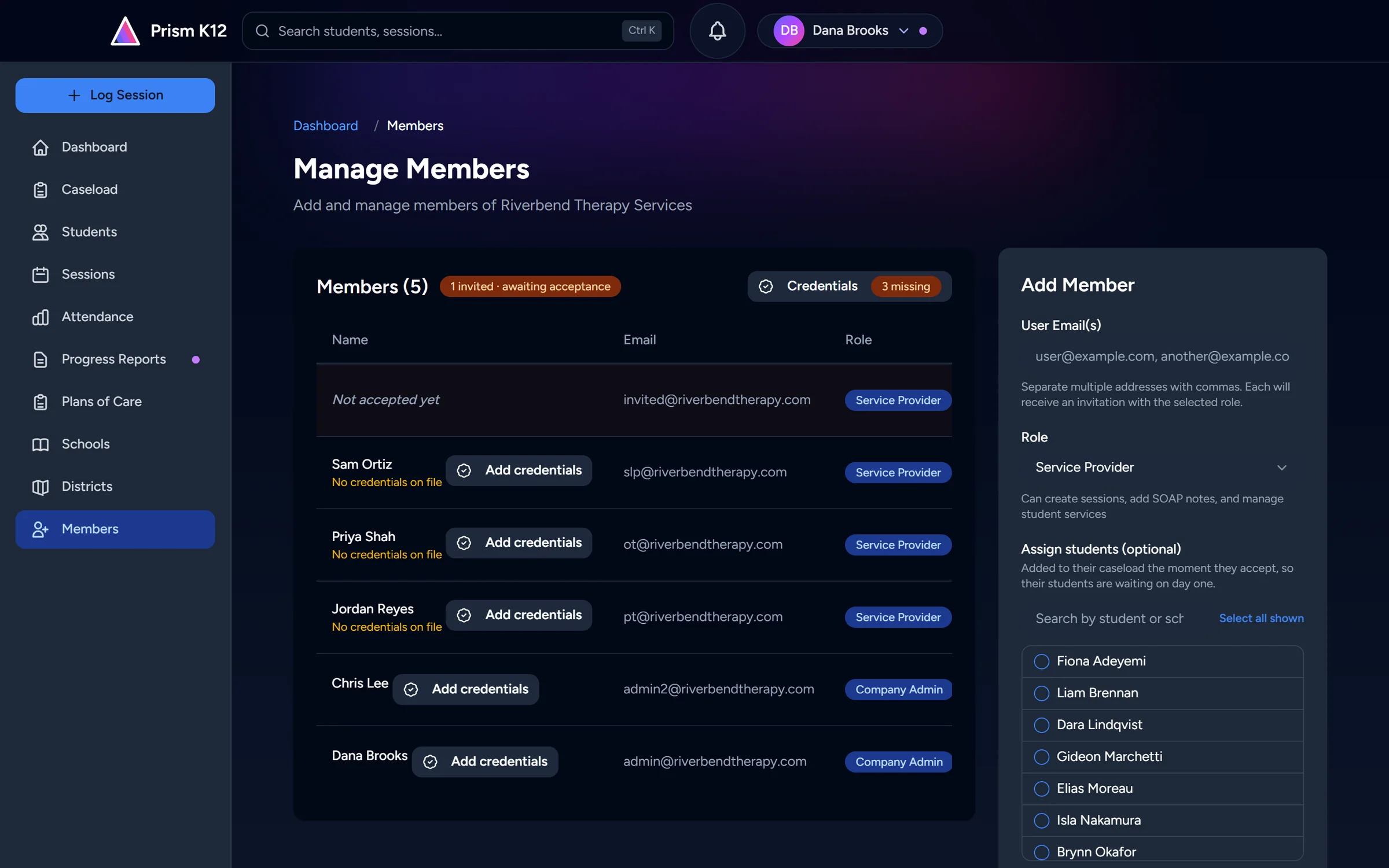This screenshot has height=868, width=1389.
Task: Click the search magnifier icon
Action: tap(262, 31)
